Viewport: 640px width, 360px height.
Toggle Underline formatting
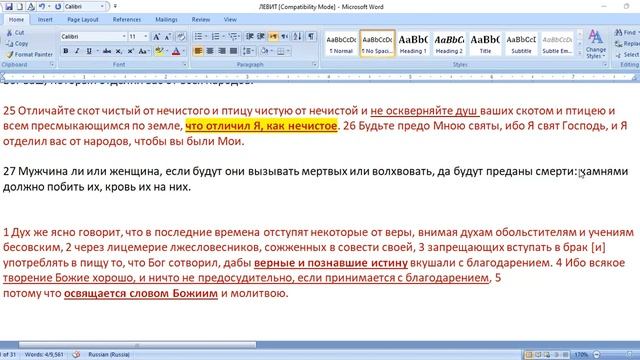point(89,51)
